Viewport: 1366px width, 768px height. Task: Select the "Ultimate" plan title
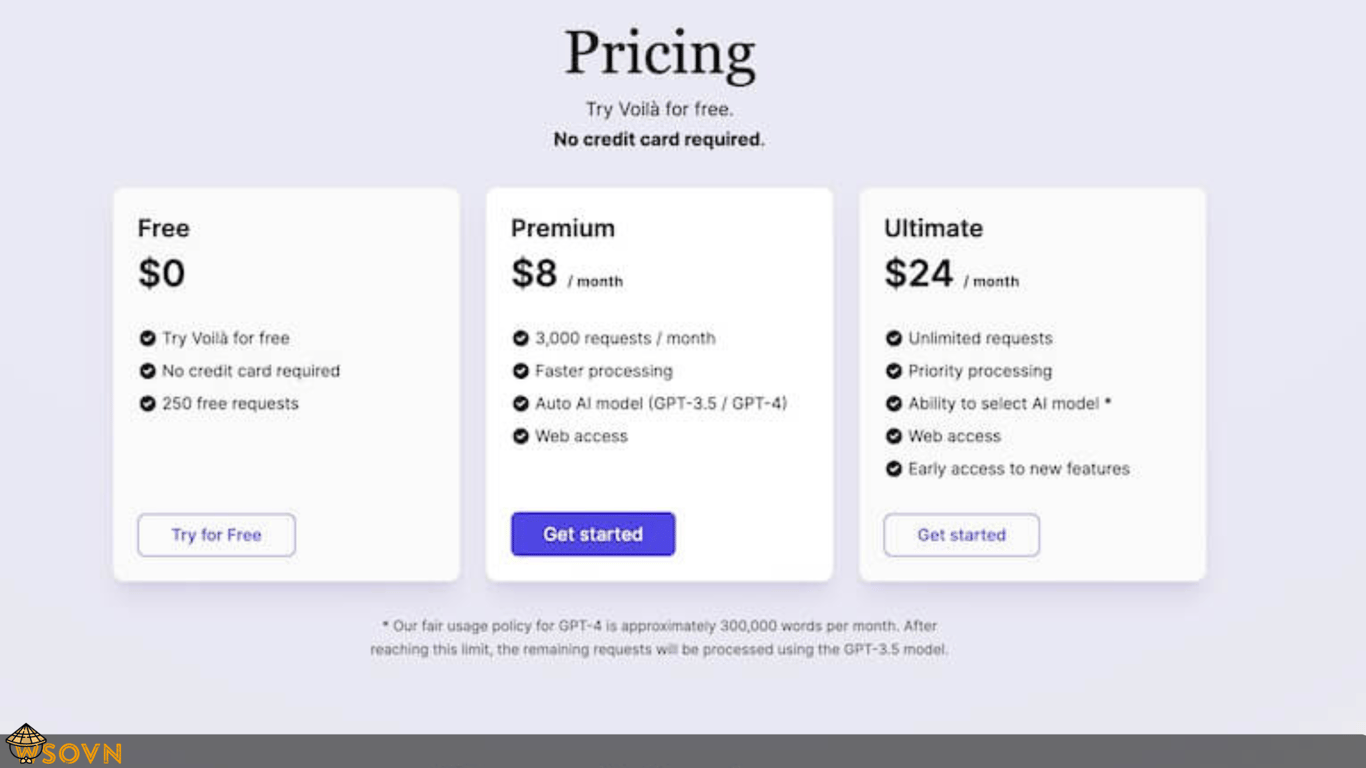pos(933,229)
